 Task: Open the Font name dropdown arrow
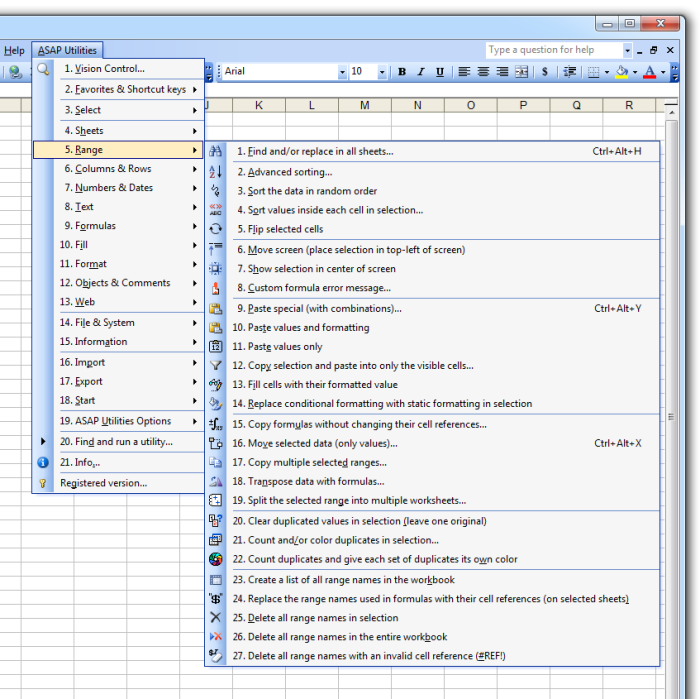342,72
